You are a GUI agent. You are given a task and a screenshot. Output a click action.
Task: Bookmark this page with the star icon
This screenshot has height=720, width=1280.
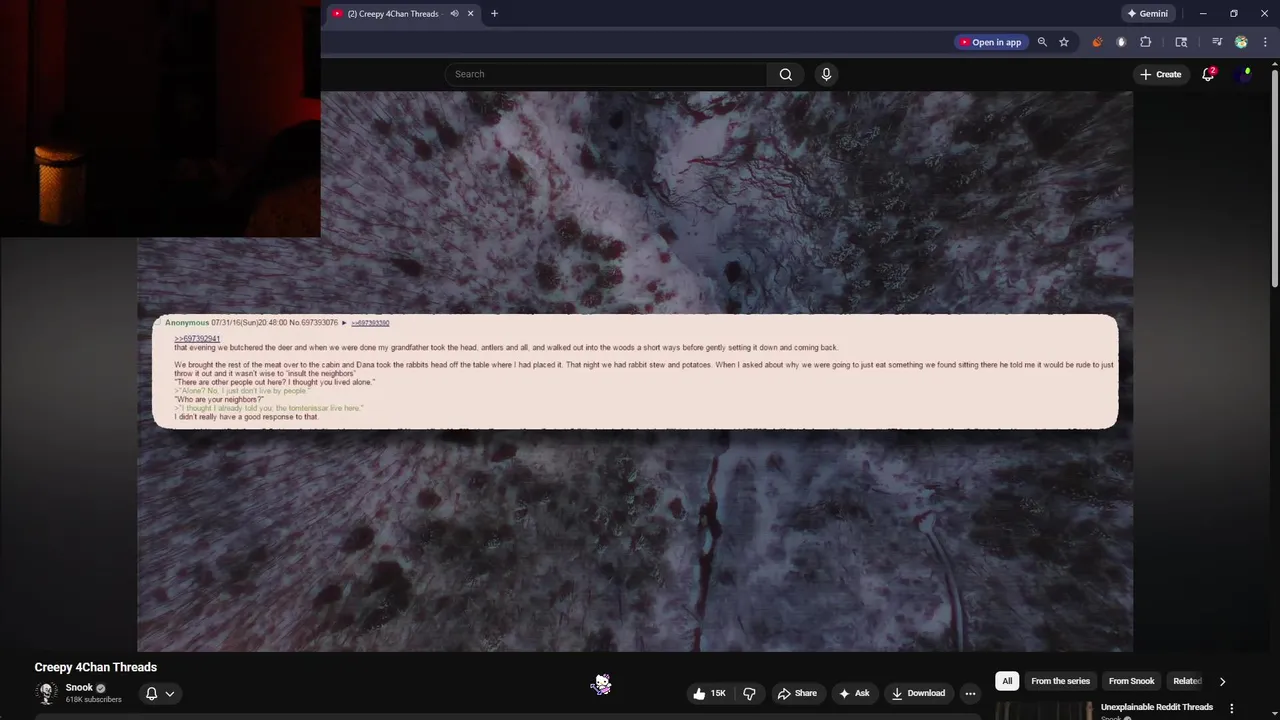(x=1064, y=42)
